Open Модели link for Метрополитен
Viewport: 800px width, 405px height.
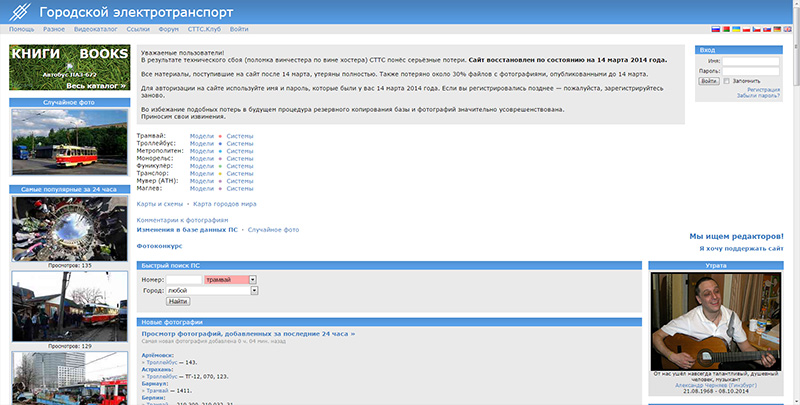(x=202, y=151)
